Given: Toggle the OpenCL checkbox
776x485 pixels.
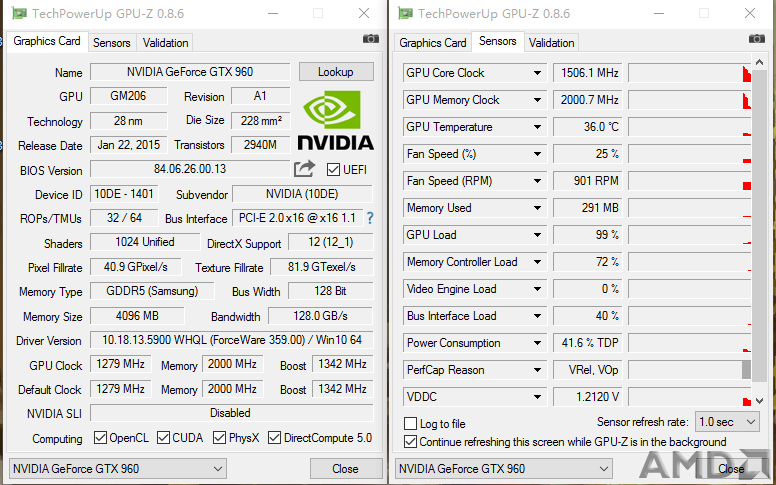Looking at the screenshot, I should coord(100,437).
